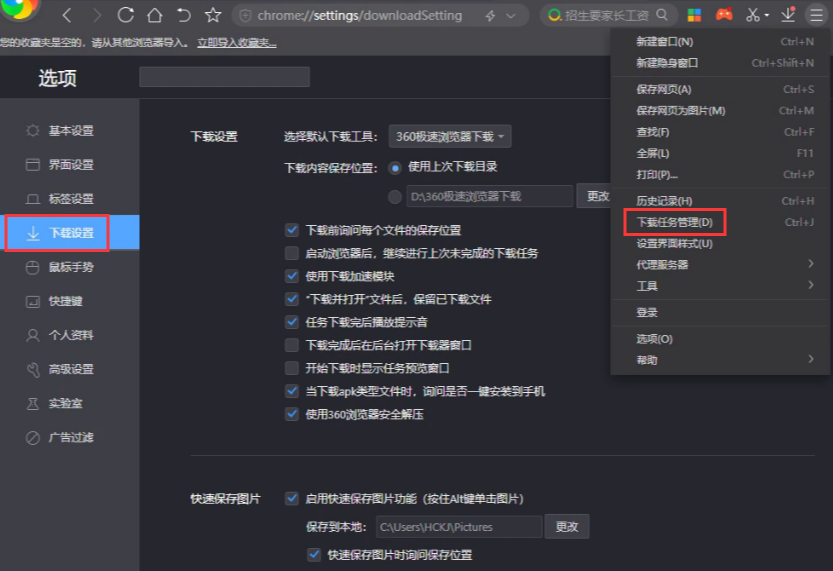Click the undo closed tab icon

click(183, 15)
